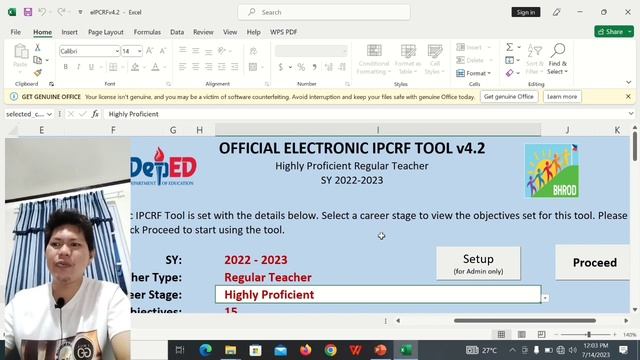640x360 pixels.
Task: Open the File menu
Action: (x=16, y=32)
